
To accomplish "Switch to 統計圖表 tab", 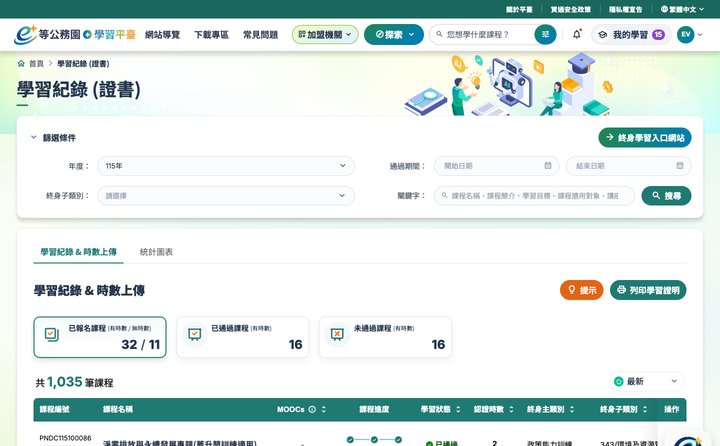I will (x=156, y=252).
